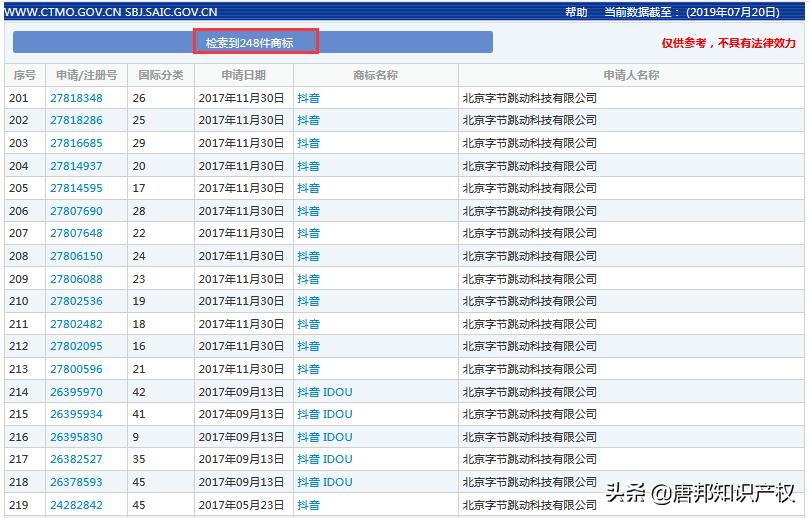
Task: Open registration number 27802482
Action: [x=76, y=324]
